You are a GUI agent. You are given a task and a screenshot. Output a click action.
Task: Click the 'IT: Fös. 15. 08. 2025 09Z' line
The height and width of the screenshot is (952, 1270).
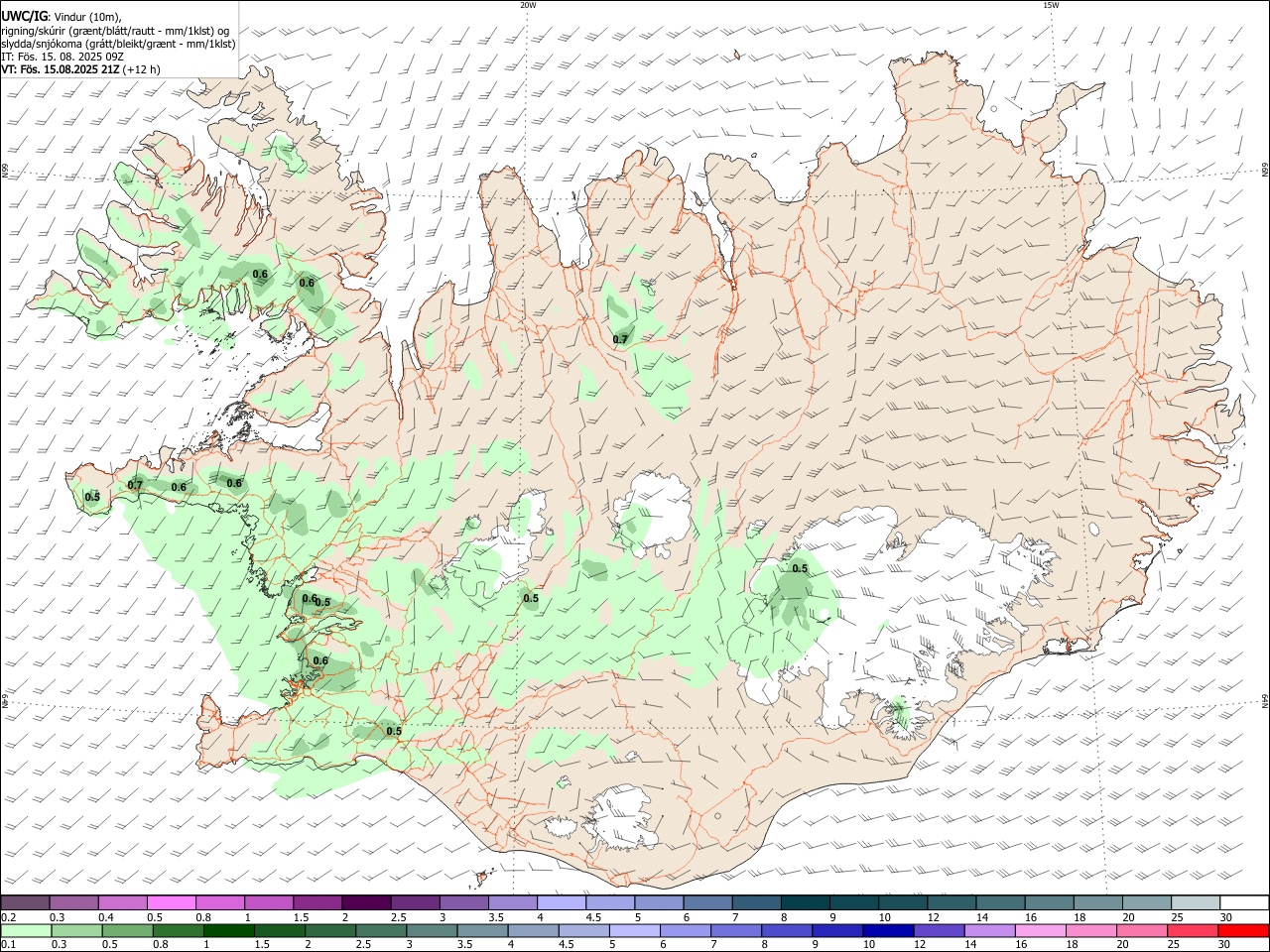coord(63,57)
